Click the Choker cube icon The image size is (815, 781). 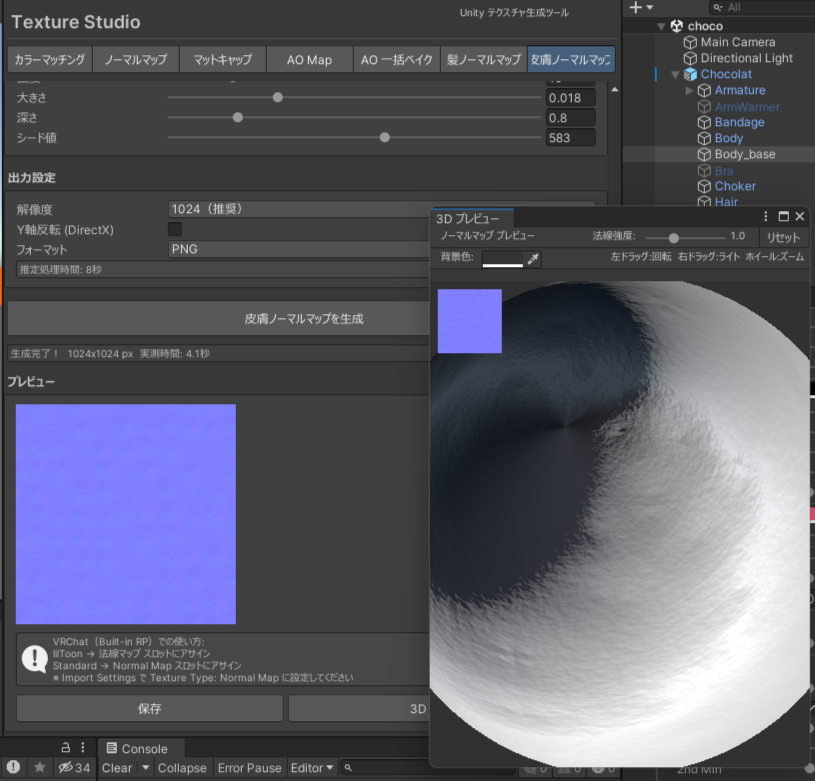point(704,186)
